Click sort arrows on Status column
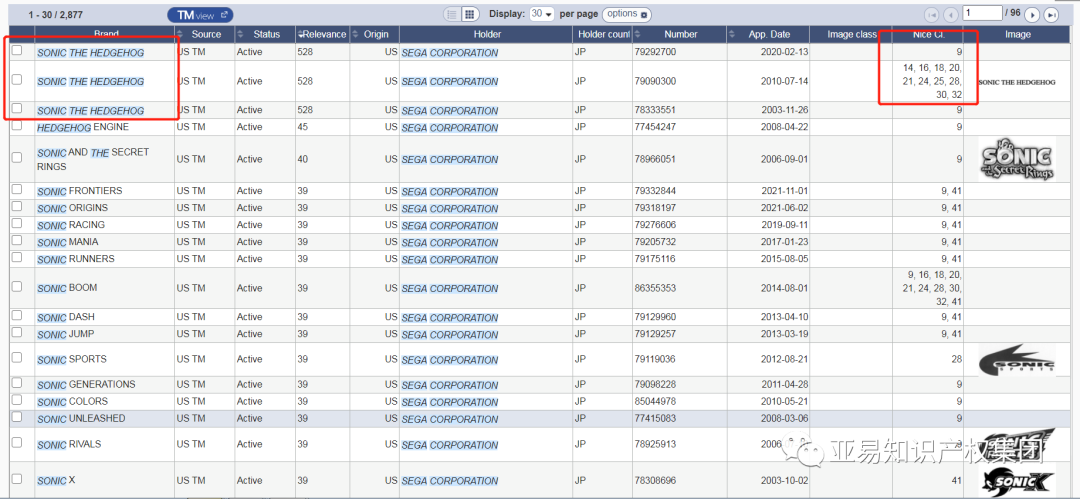 [240, 34]
